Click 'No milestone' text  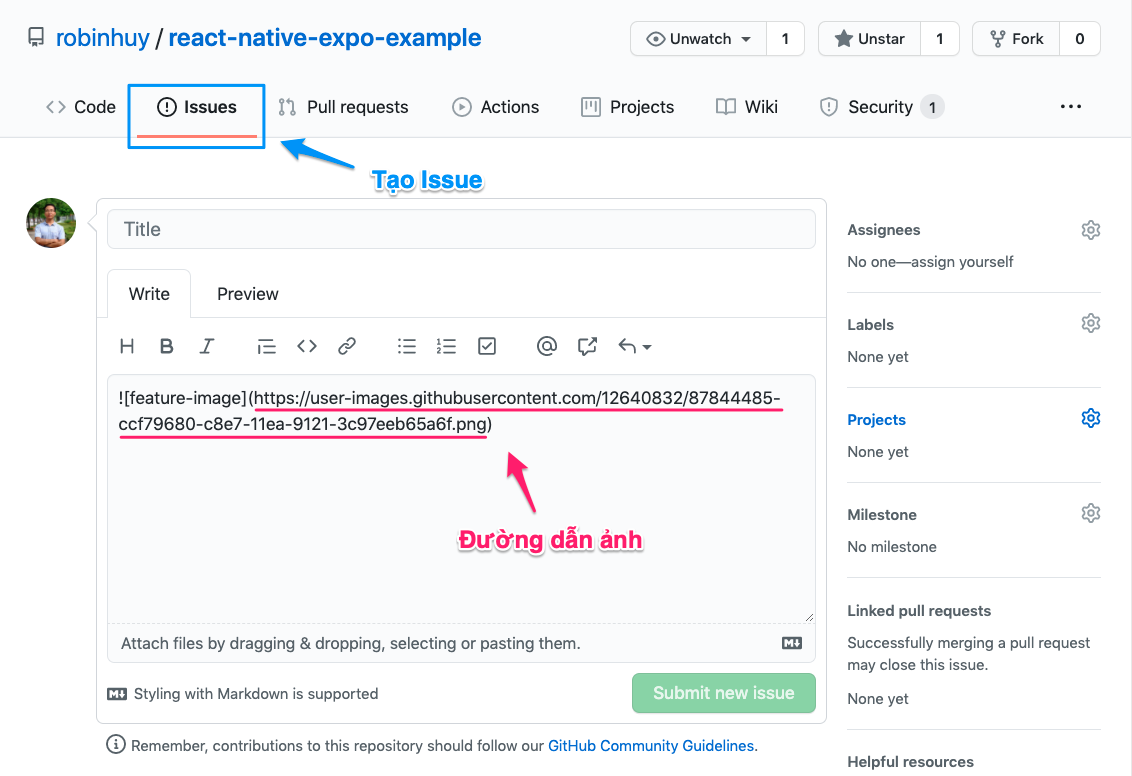[x=892, y=546]
